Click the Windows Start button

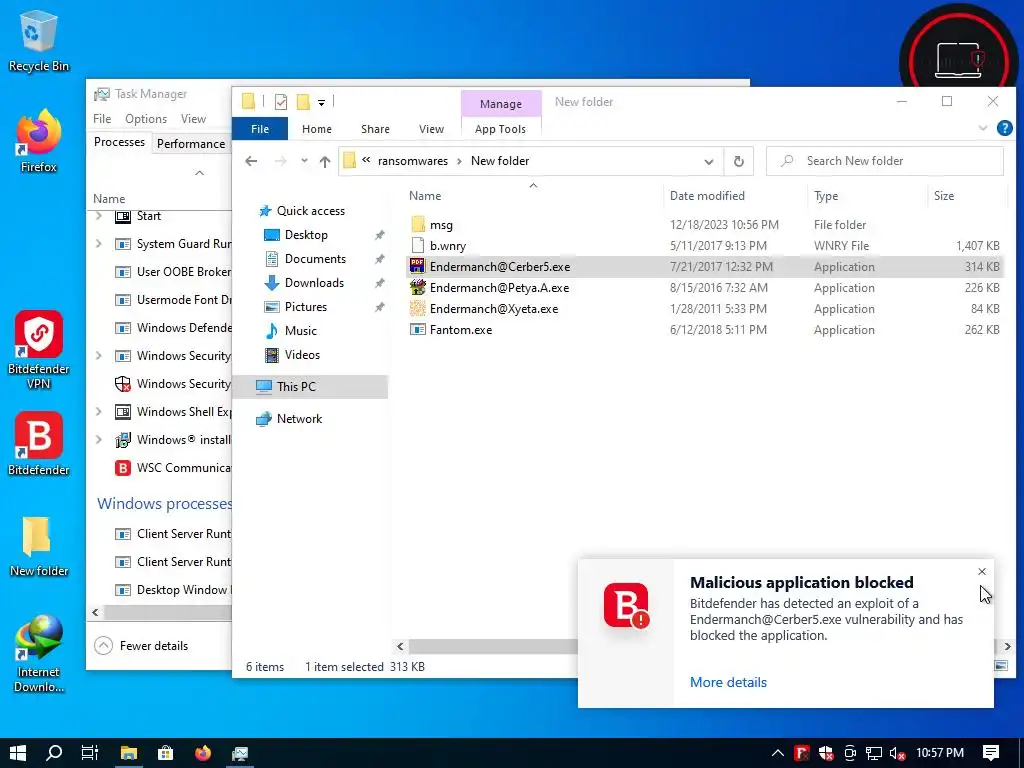tap(18, 753)
